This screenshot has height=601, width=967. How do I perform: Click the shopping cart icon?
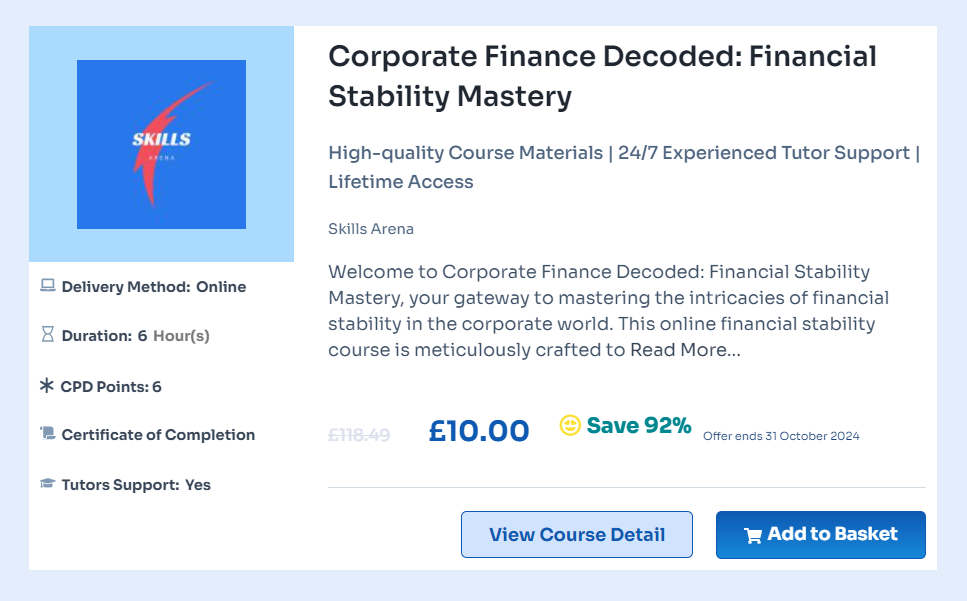coord(753,536)
